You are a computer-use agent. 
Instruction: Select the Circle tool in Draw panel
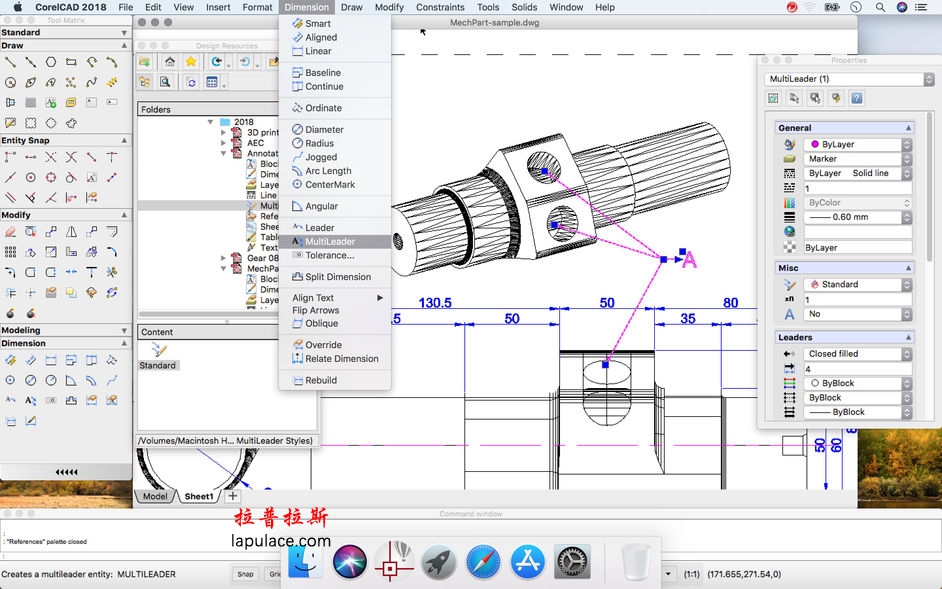click(11, 82)
